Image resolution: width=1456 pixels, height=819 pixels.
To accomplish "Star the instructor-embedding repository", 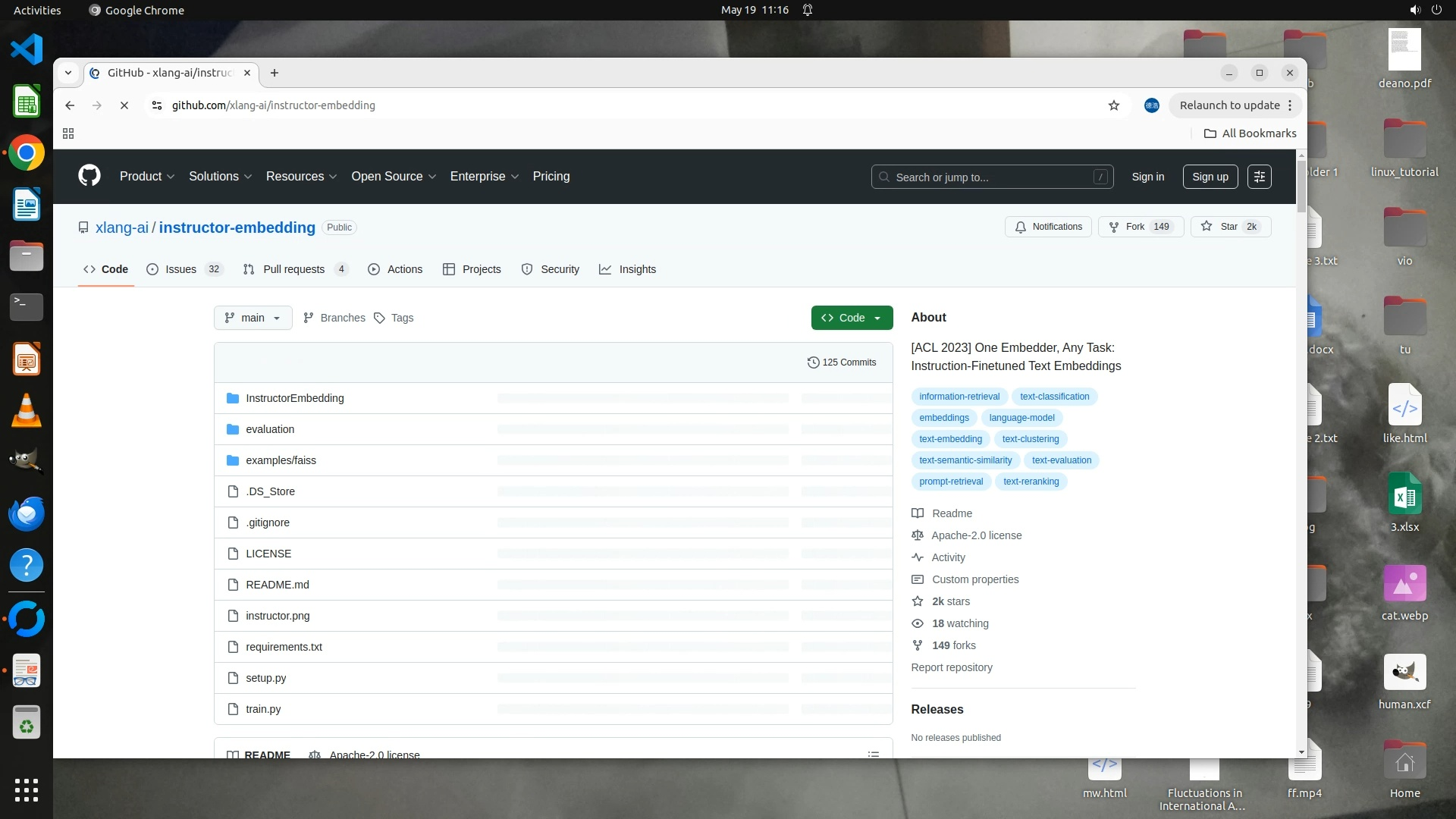I will (x=1228, y=227).
